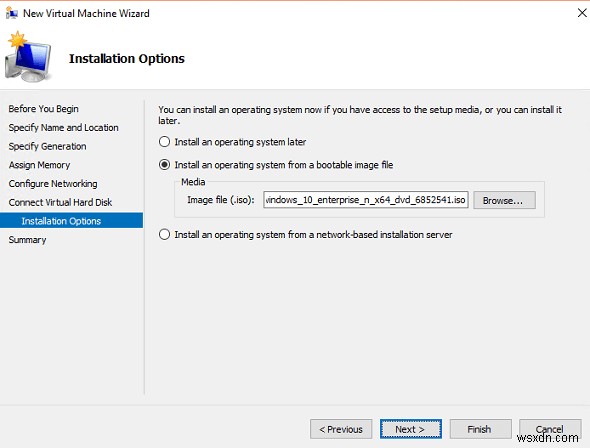Click the wizard icon in title bar
The height and width of the screenshot is (448, 590).
pos(12,13)
